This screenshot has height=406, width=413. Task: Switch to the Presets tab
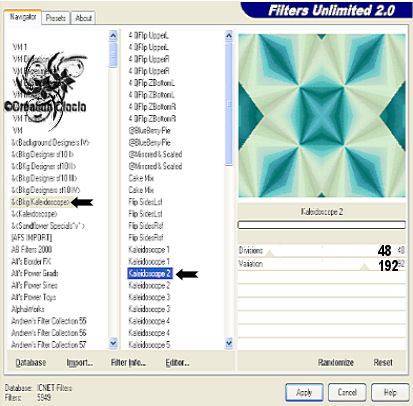[x=56, y=18]
